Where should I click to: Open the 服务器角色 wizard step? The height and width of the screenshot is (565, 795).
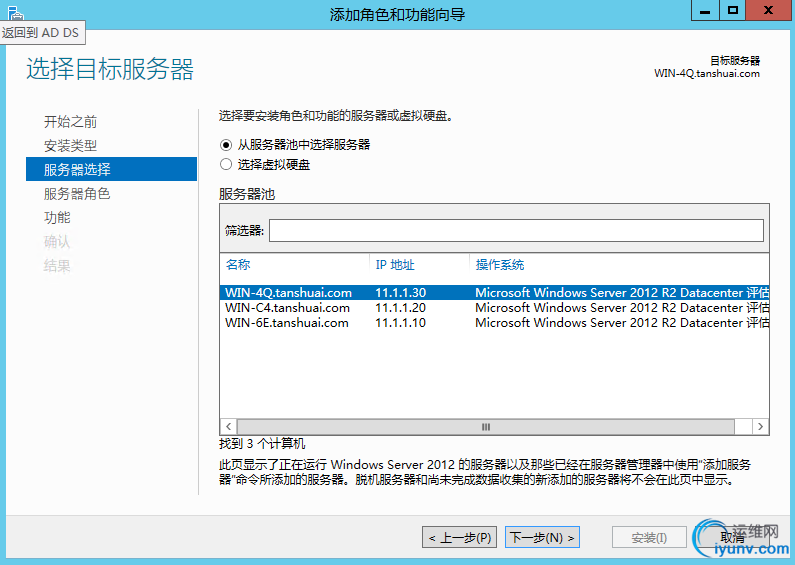[77, 194]
